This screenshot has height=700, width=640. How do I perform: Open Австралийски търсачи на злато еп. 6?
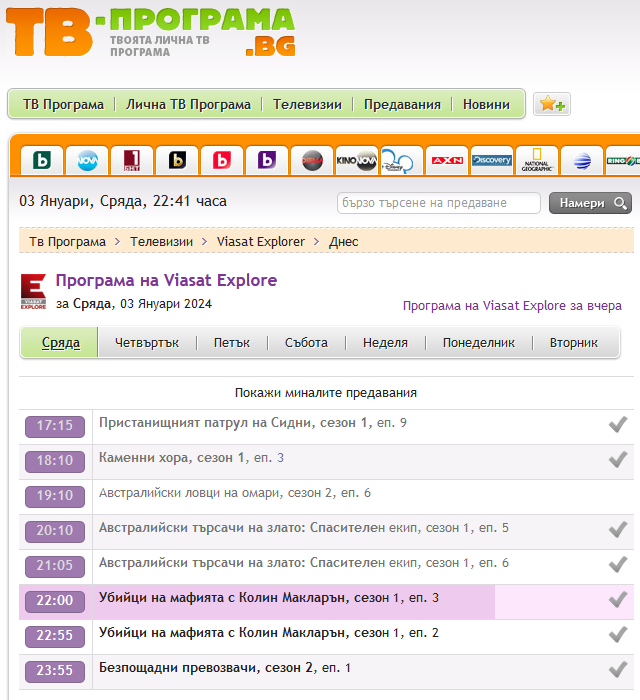[x=303, y=562]
